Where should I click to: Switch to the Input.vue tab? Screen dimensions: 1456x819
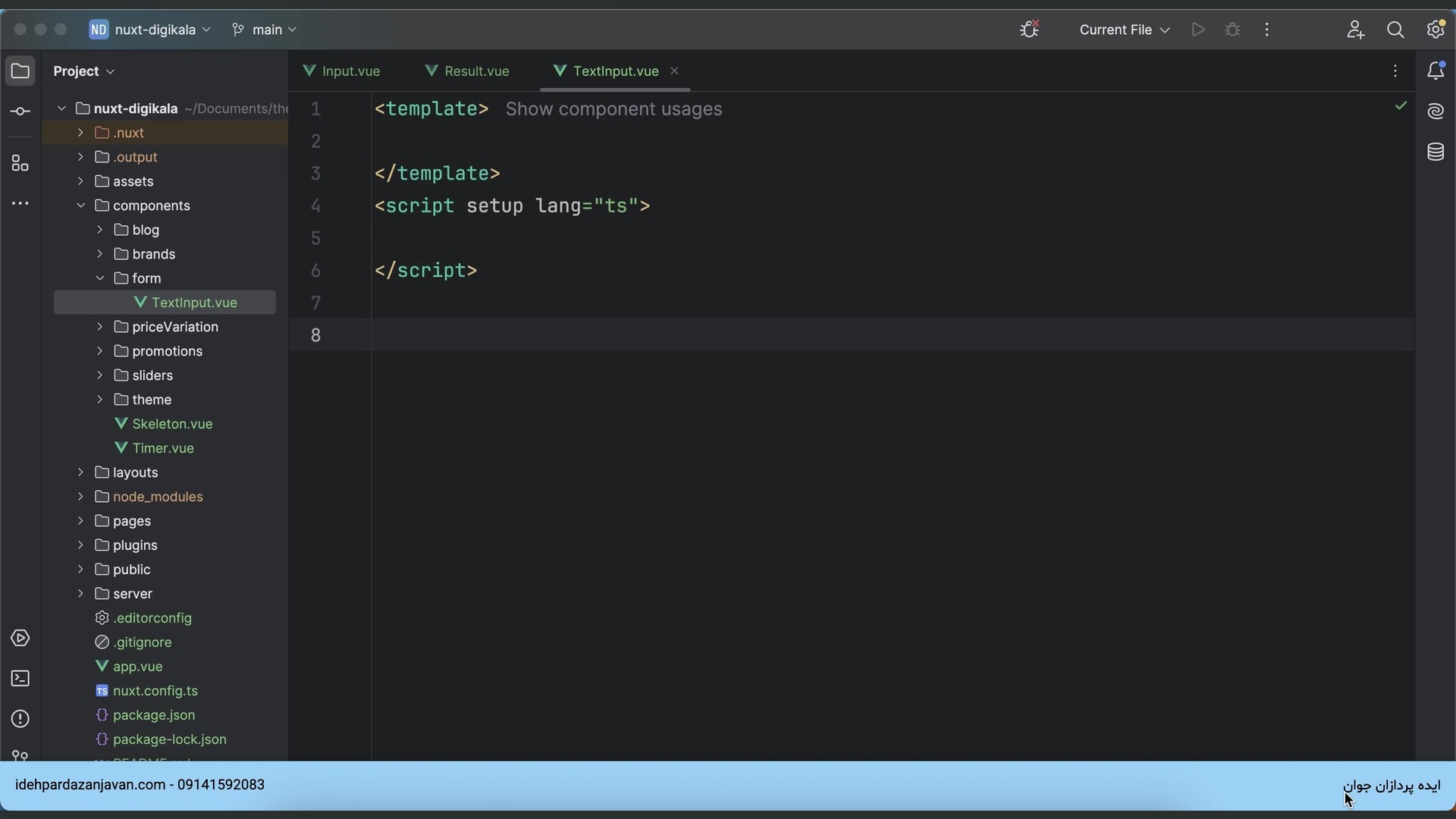point(343,71)
